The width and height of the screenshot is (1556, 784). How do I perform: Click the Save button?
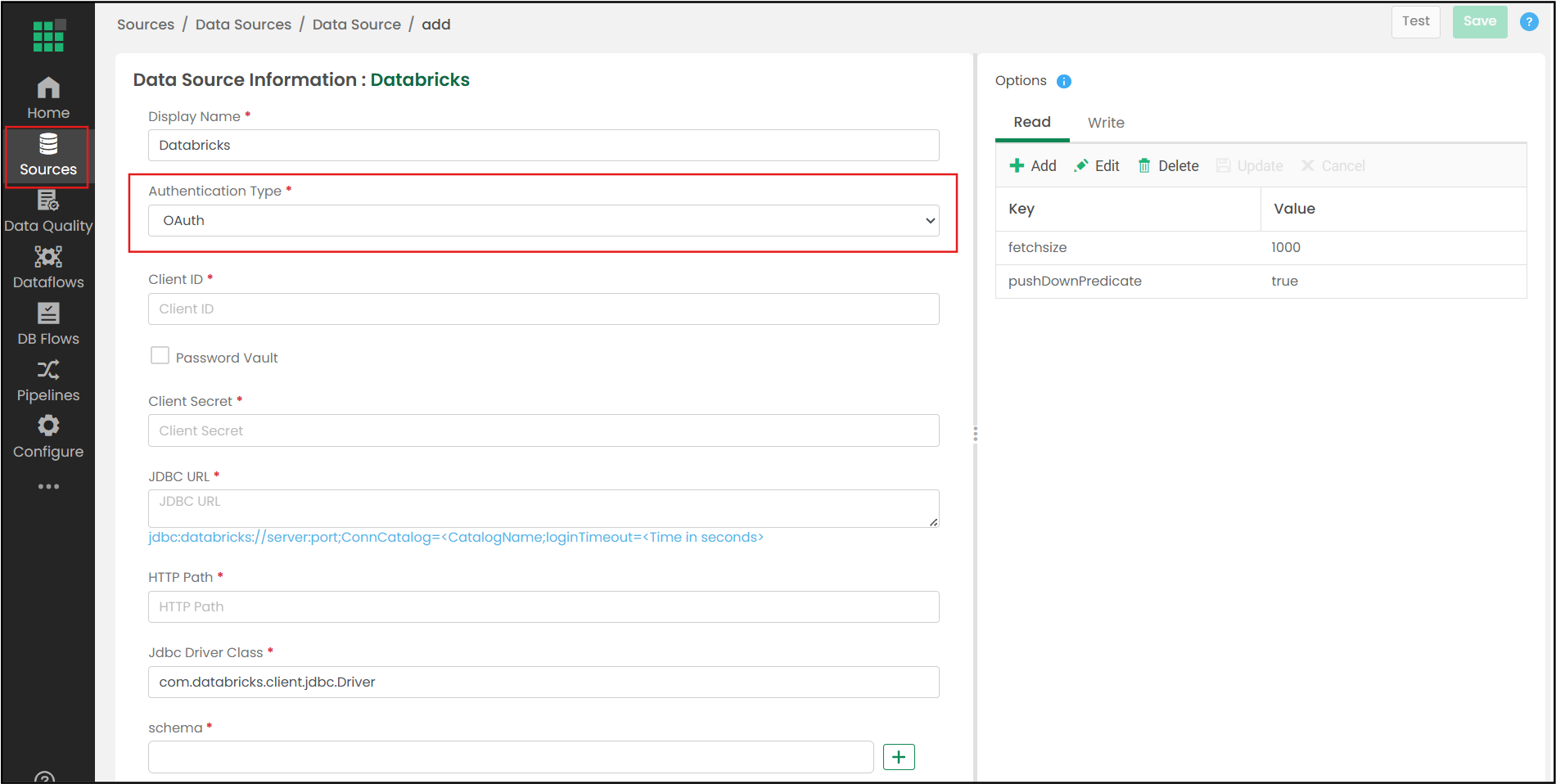tap(1480, 21)
